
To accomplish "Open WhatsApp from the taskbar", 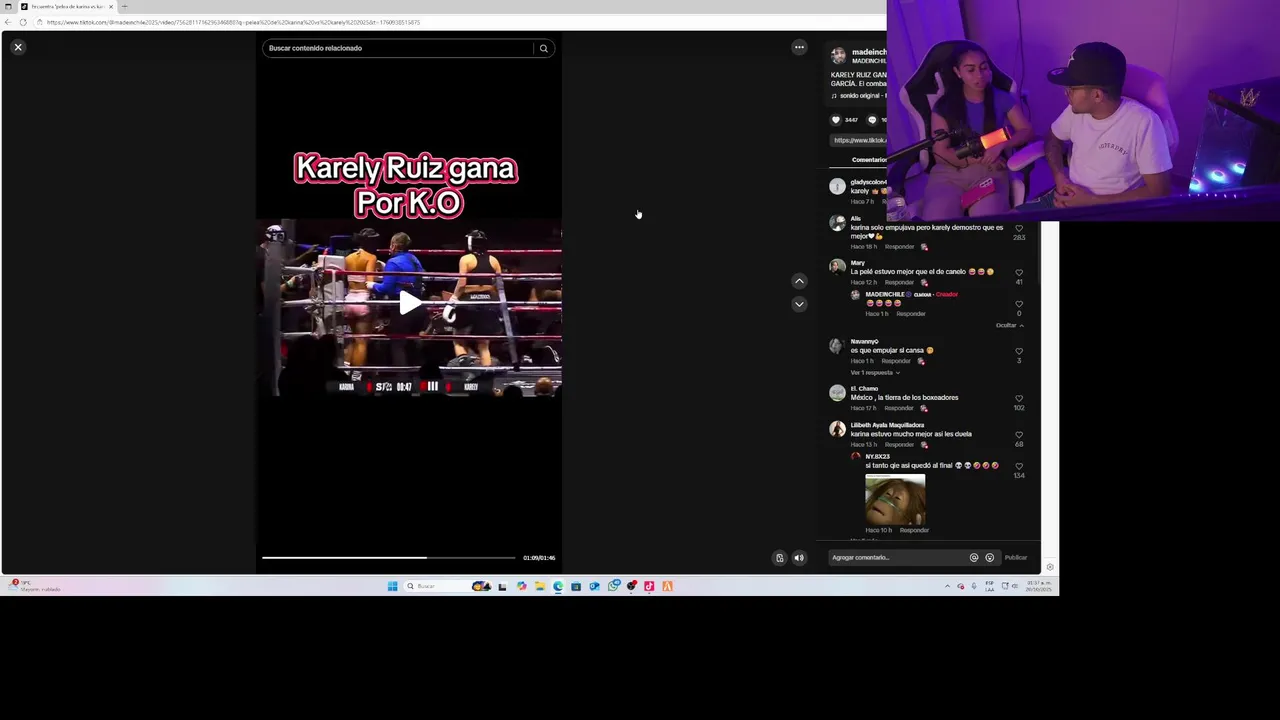I will tap(613, 586).
